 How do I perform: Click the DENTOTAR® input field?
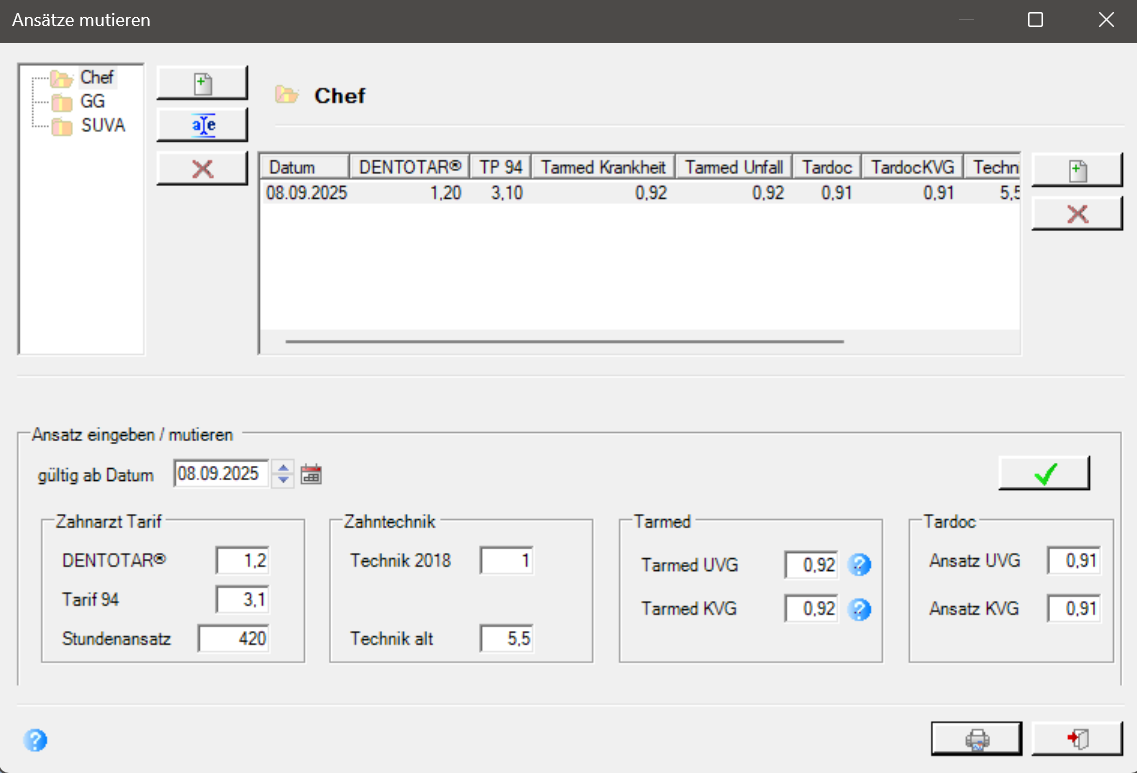[x=242, y=561]
